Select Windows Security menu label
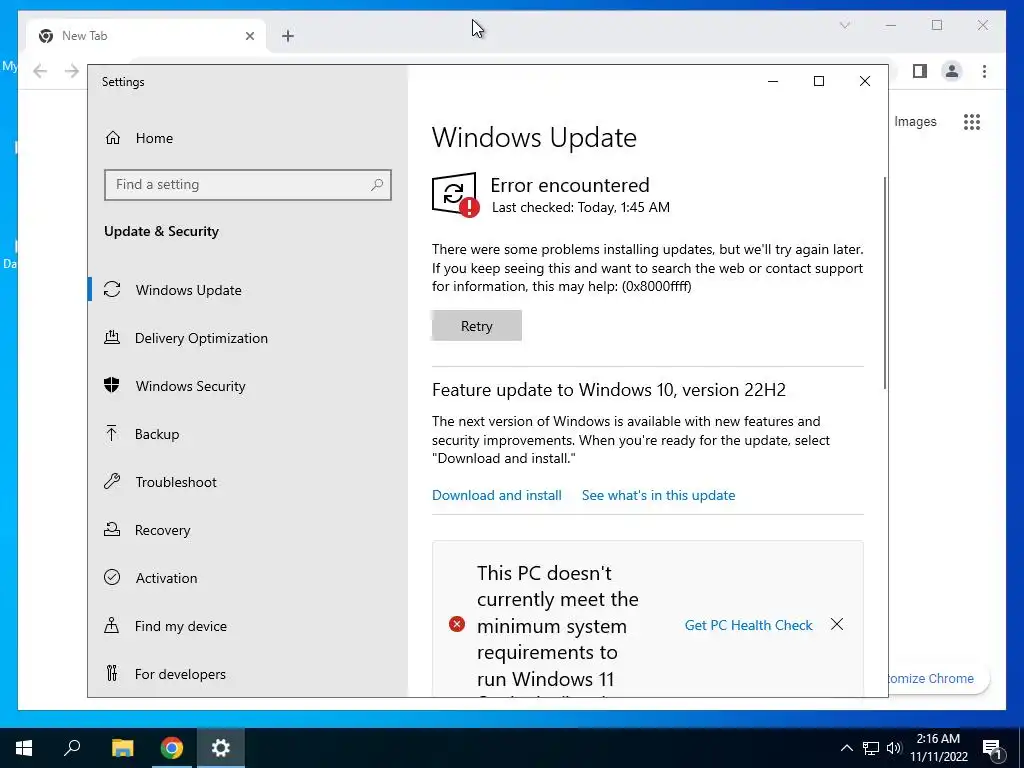Image resolution: width=1024 pixels, height=768 pixels. point(191,386)
